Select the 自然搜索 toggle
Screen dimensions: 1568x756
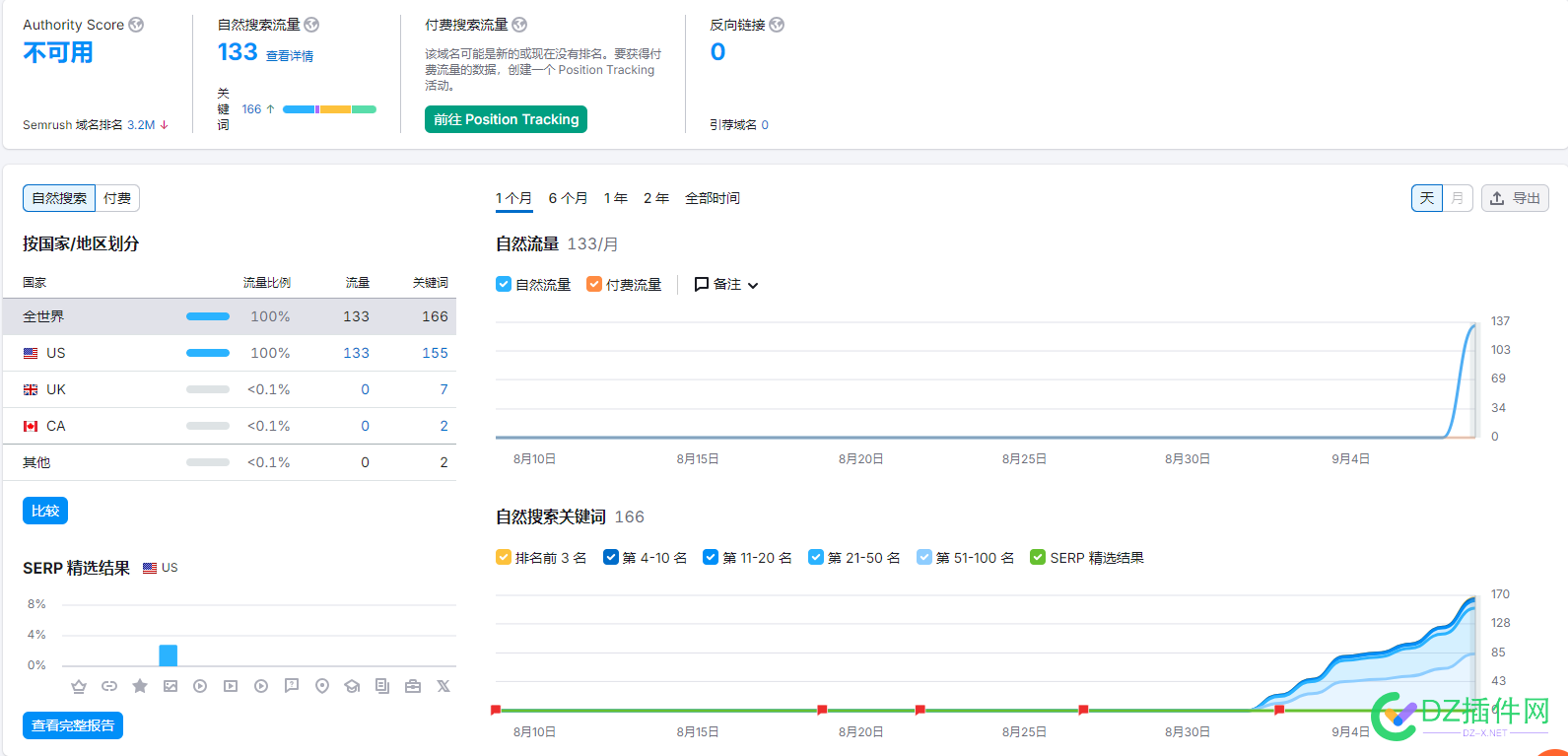pyautogui.click(x=59, y=198)
